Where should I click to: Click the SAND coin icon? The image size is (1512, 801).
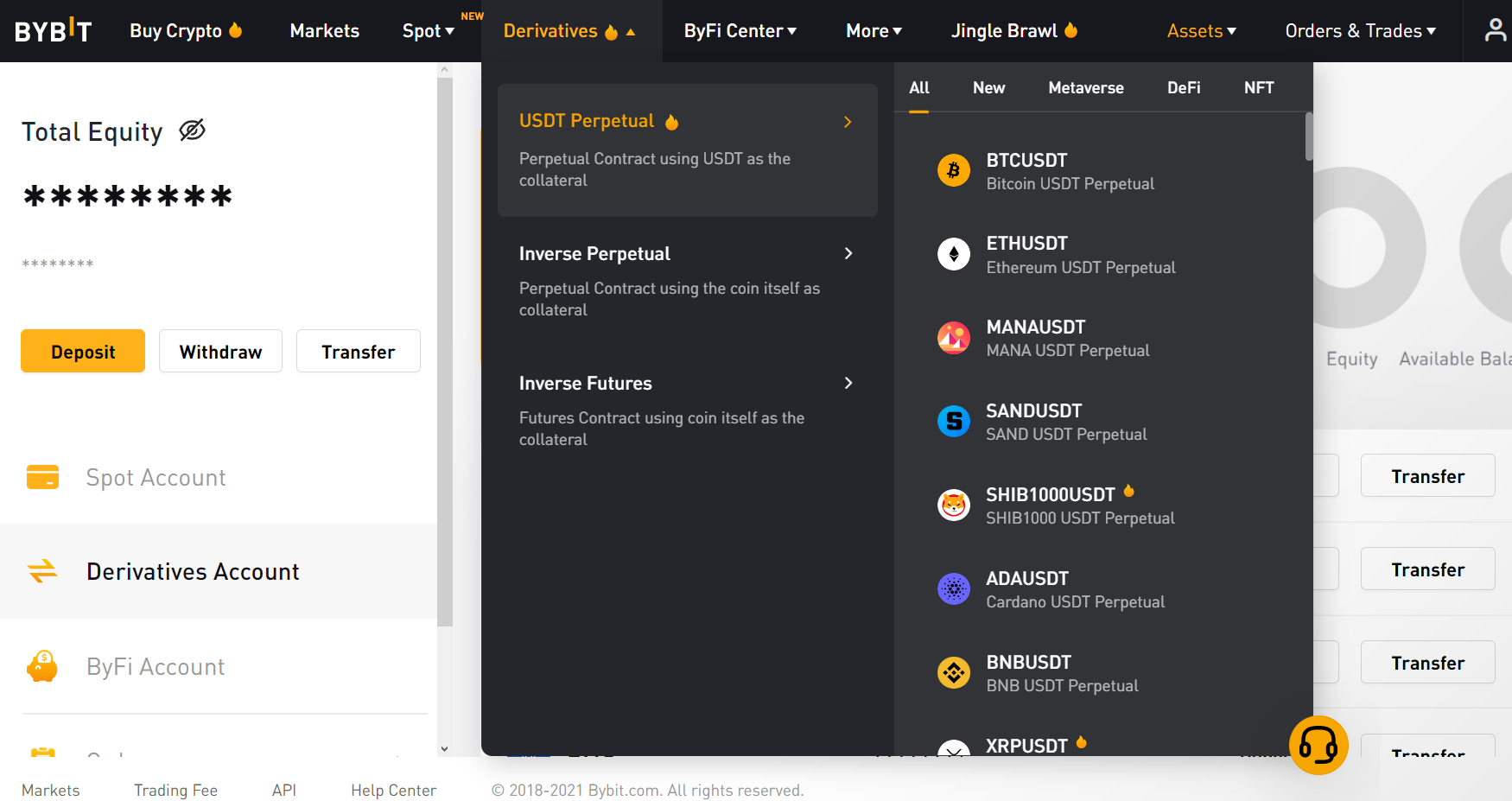click(x=954, y=422)
